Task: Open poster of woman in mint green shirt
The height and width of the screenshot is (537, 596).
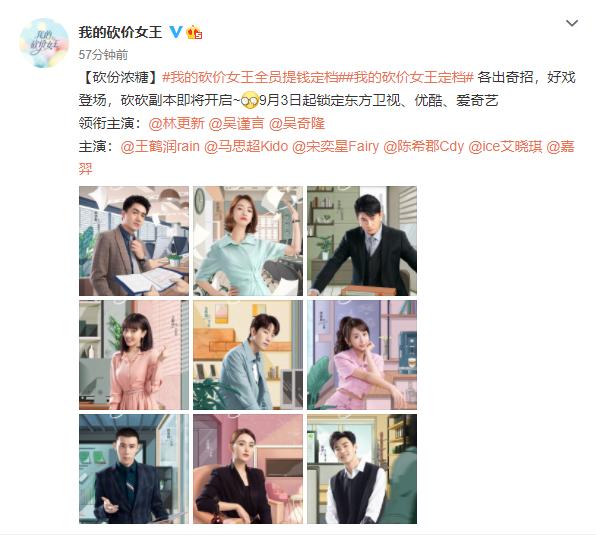Action: coord(248,241)
